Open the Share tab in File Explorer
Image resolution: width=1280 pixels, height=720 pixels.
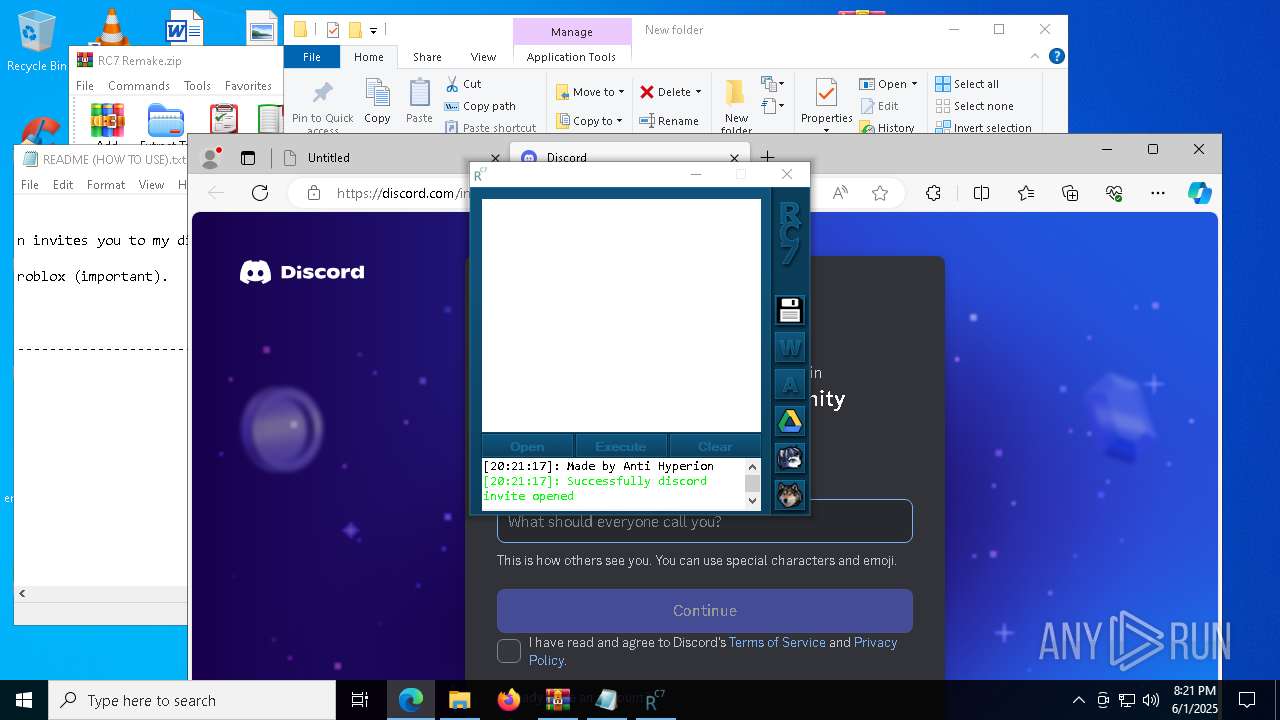[x=427, y=57]
